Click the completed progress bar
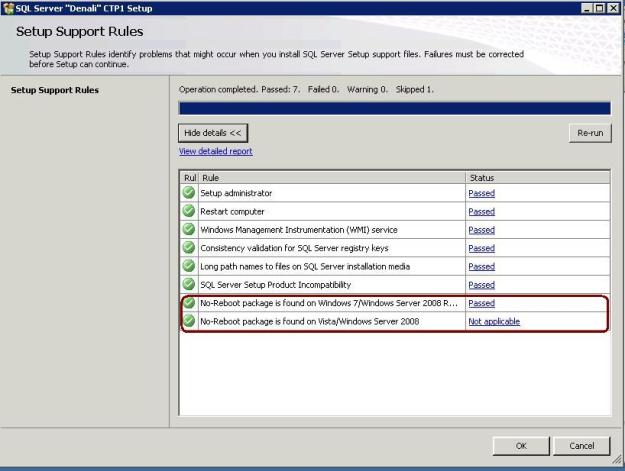 click(394, 108)
